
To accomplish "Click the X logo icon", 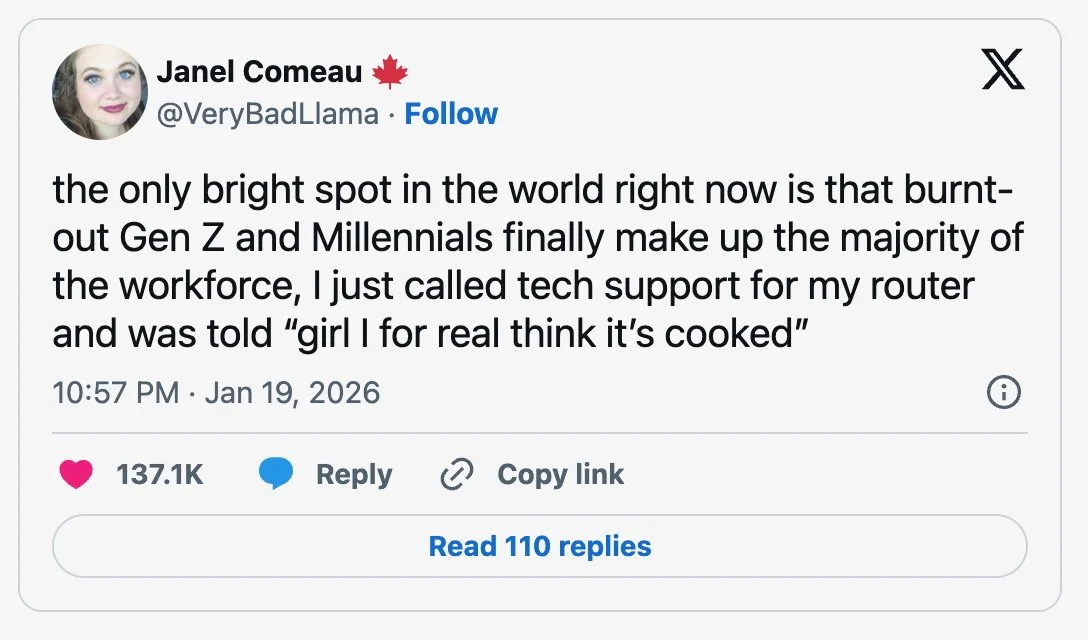I will (1002, 72).
